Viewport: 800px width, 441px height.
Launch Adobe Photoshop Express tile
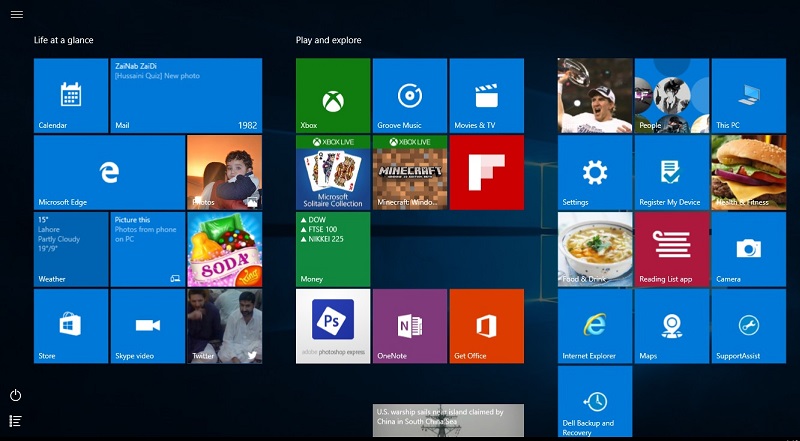point(333,326)
